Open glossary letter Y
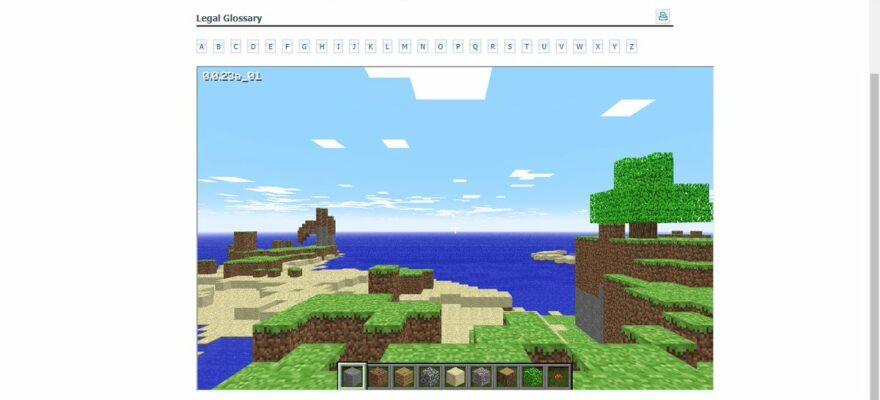Viewport: 880px width, 400px height. point(615,47)
